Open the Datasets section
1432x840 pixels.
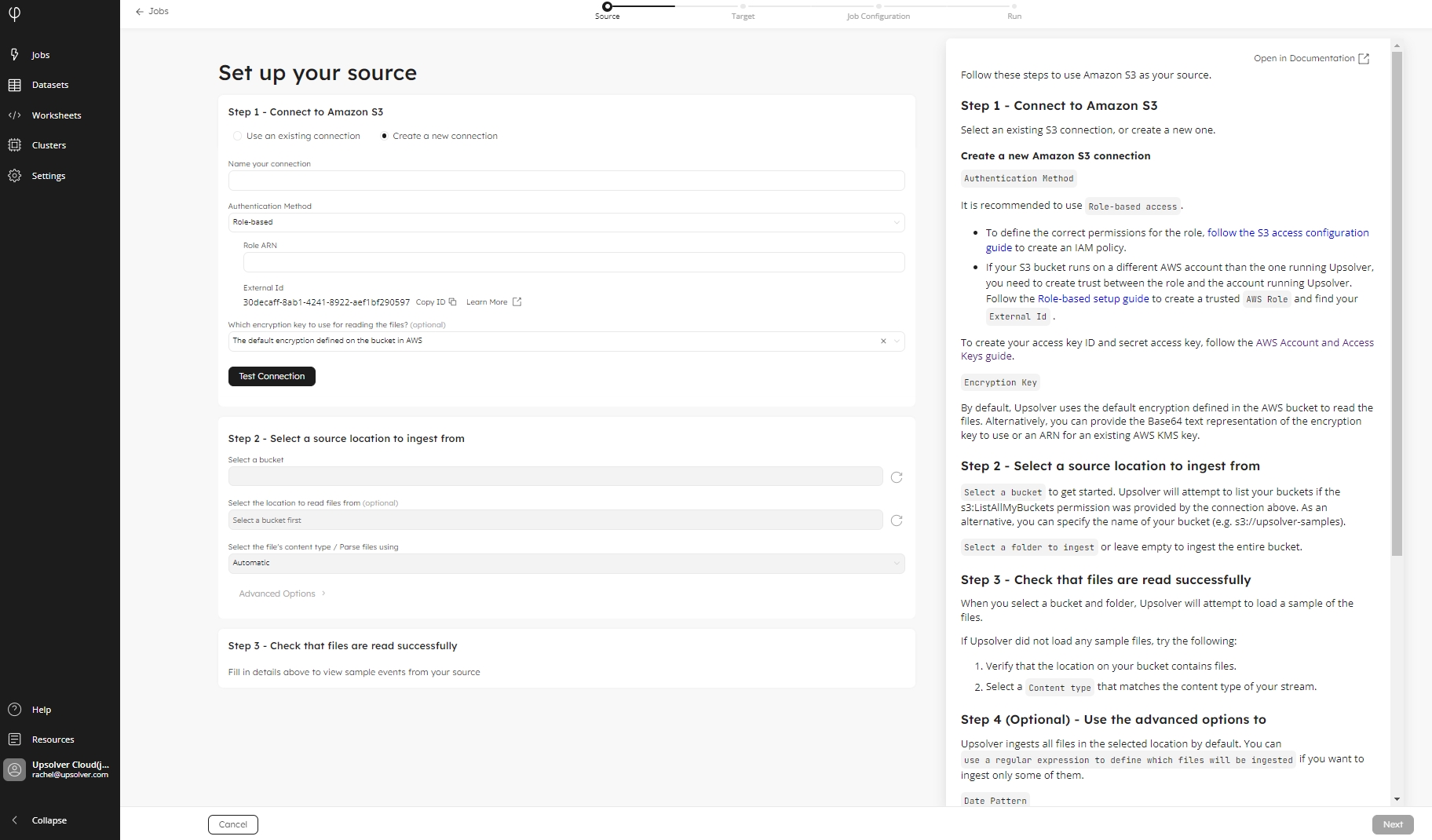(x=49, y=85)
